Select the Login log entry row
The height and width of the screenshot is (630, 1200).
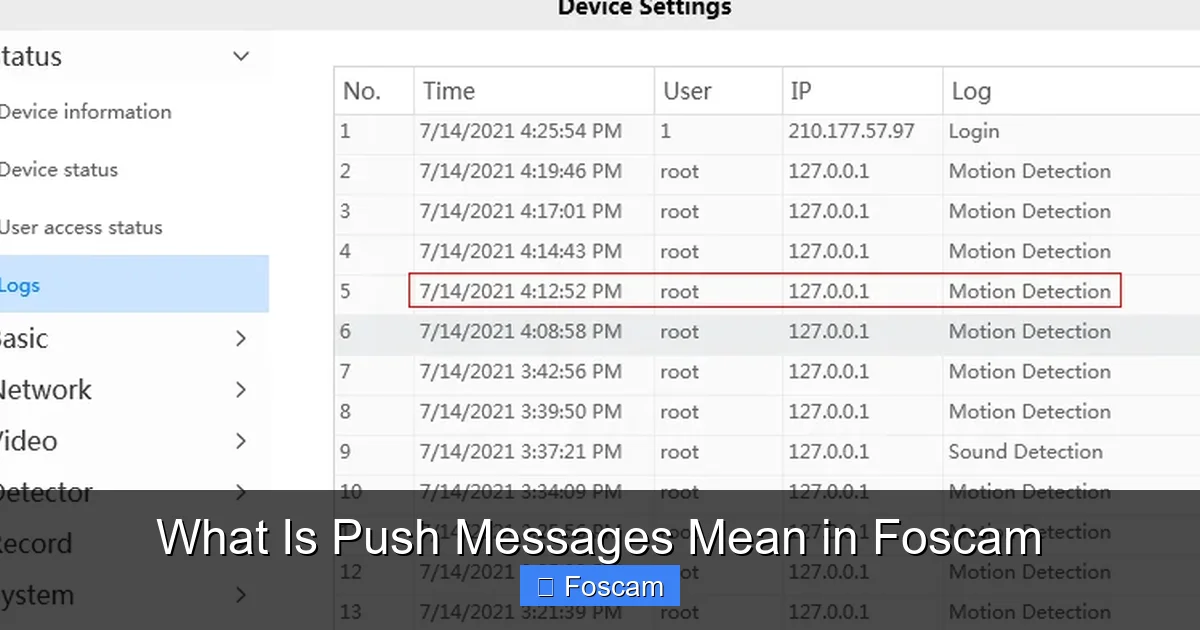[766, 131]
